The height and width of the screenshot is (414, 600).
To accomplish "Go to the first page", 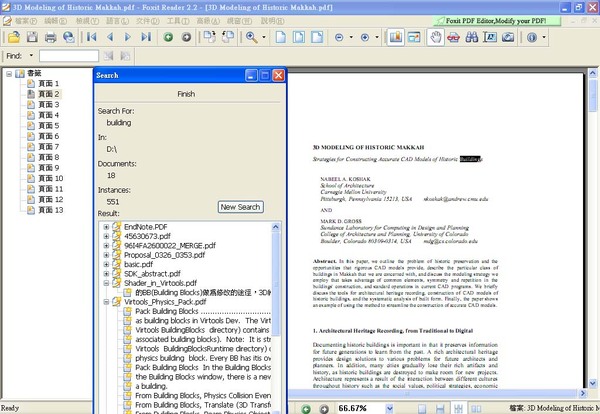I will point(91,37).
